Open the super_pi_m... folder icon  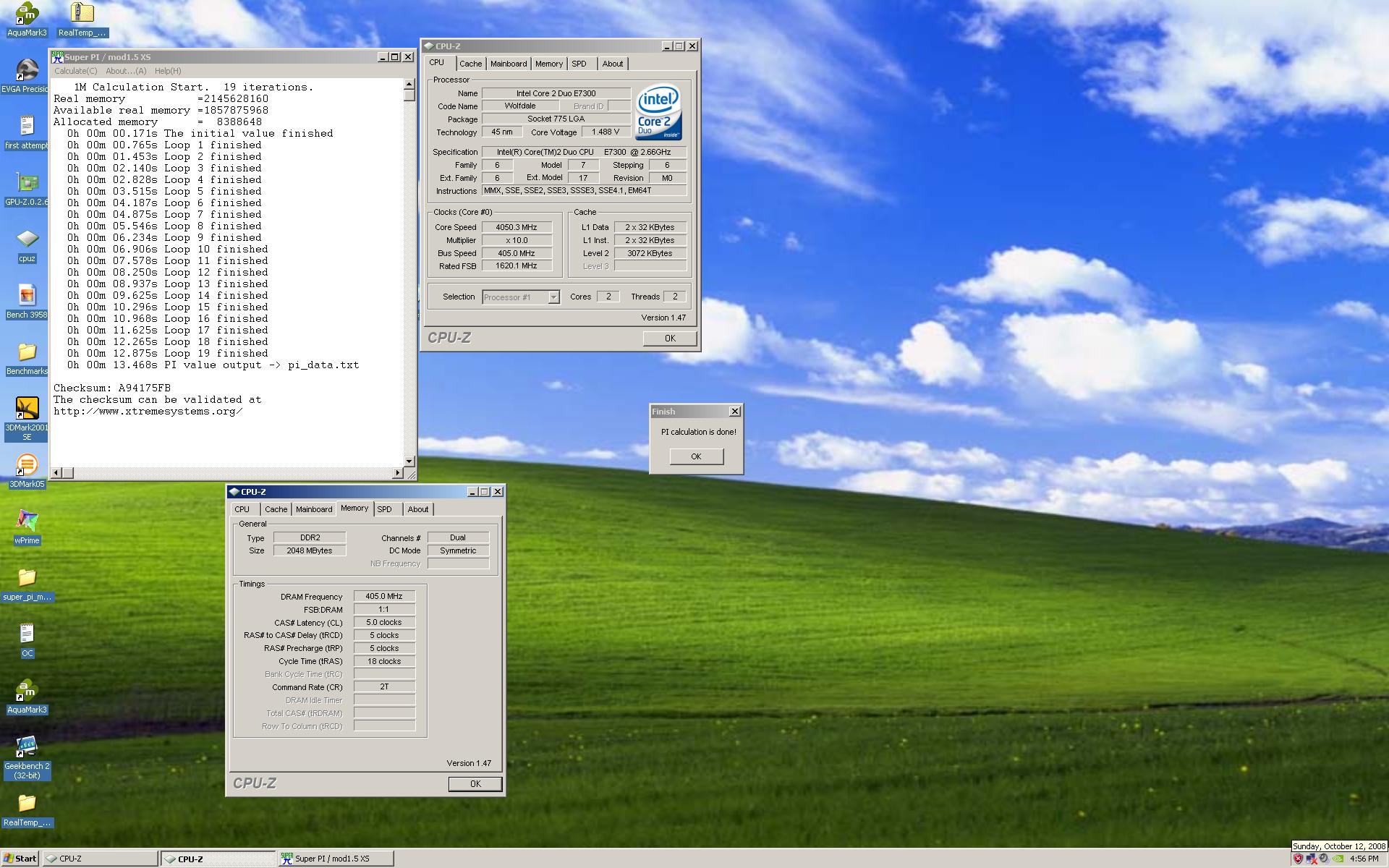[x=27, y=577]
